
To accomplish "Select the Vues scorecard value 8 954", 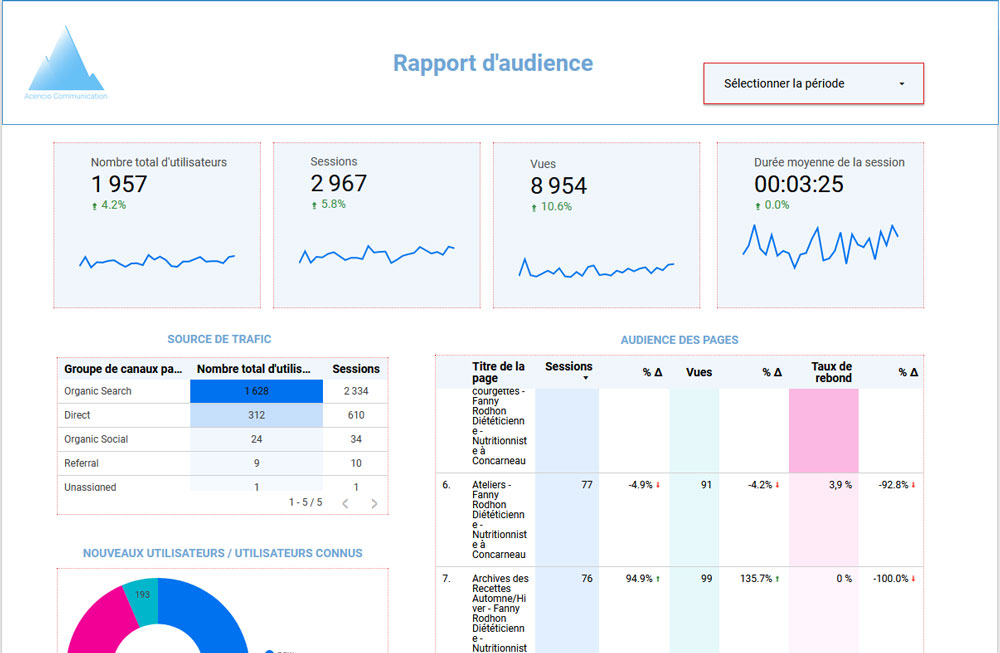I will (558, 186).
